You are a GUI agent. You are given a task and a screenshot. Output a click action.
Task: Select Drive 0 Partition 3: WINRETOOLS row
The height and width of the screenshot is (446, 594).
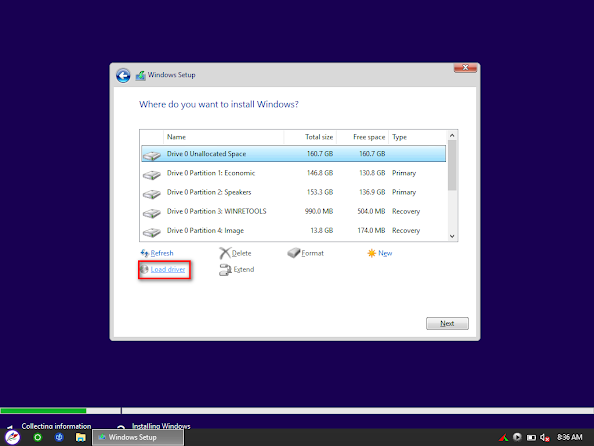(x=294, y=211)
